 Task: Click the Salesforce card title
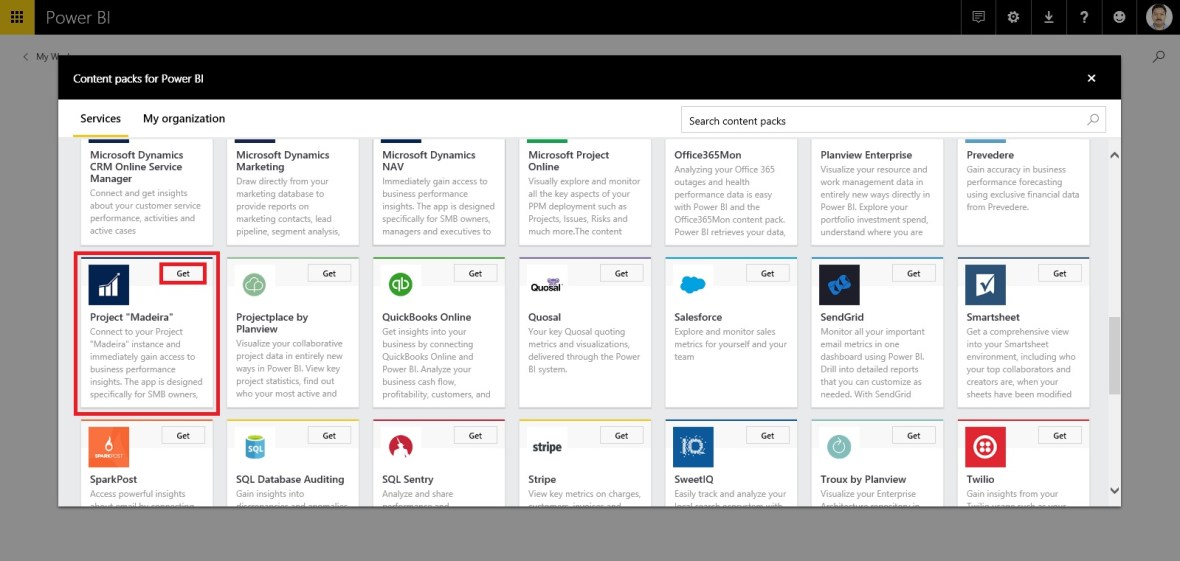pyautogui.click(x=698, y=317)
